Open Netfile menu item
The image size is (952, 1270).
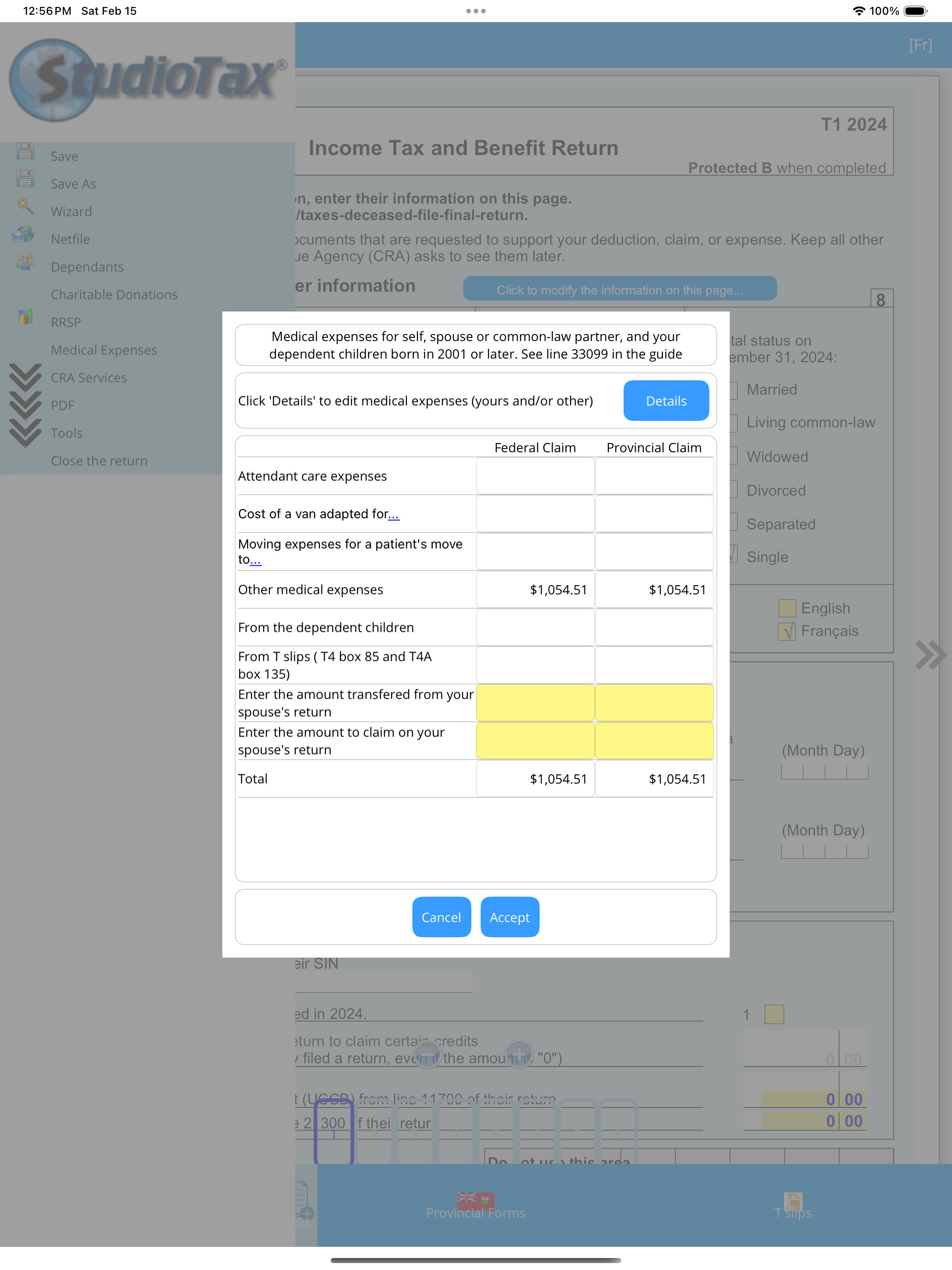[x=71, y=239]
